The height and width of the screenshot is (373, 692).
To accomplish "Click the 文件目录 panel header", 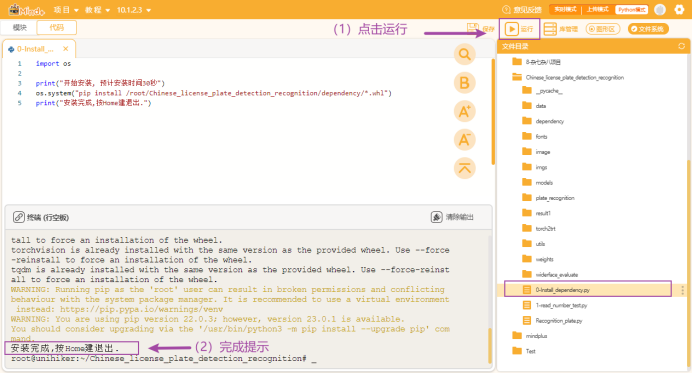I will tap(515, 46).
